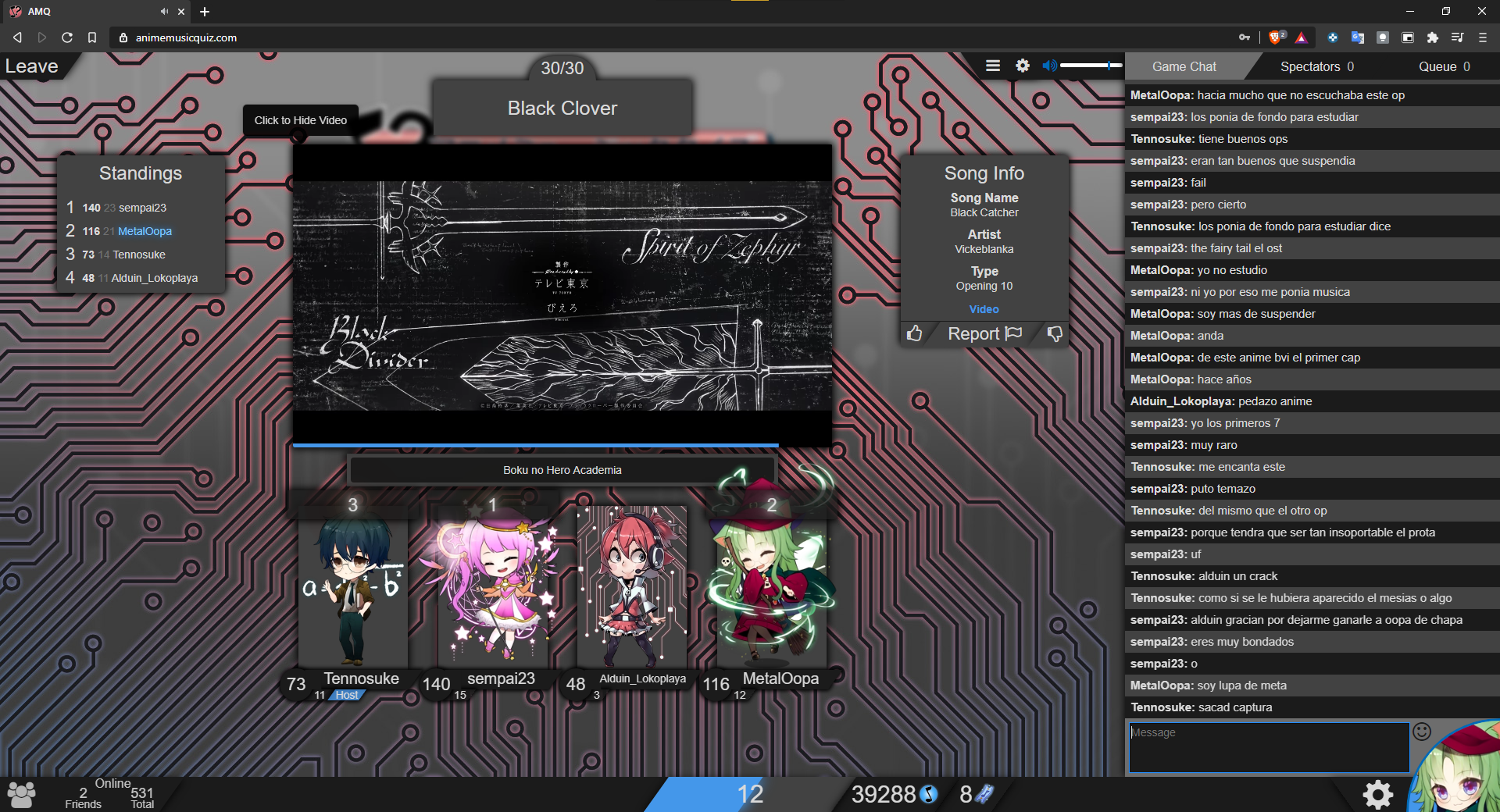Click Tennosuke in Standings list

[139, 255]
